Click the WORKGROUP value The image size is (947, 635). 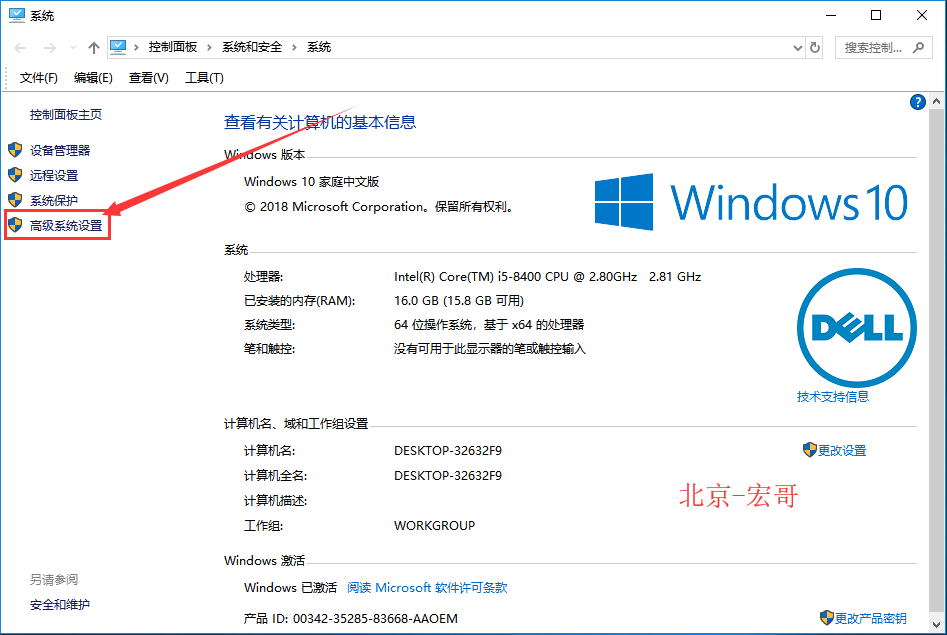434,526
